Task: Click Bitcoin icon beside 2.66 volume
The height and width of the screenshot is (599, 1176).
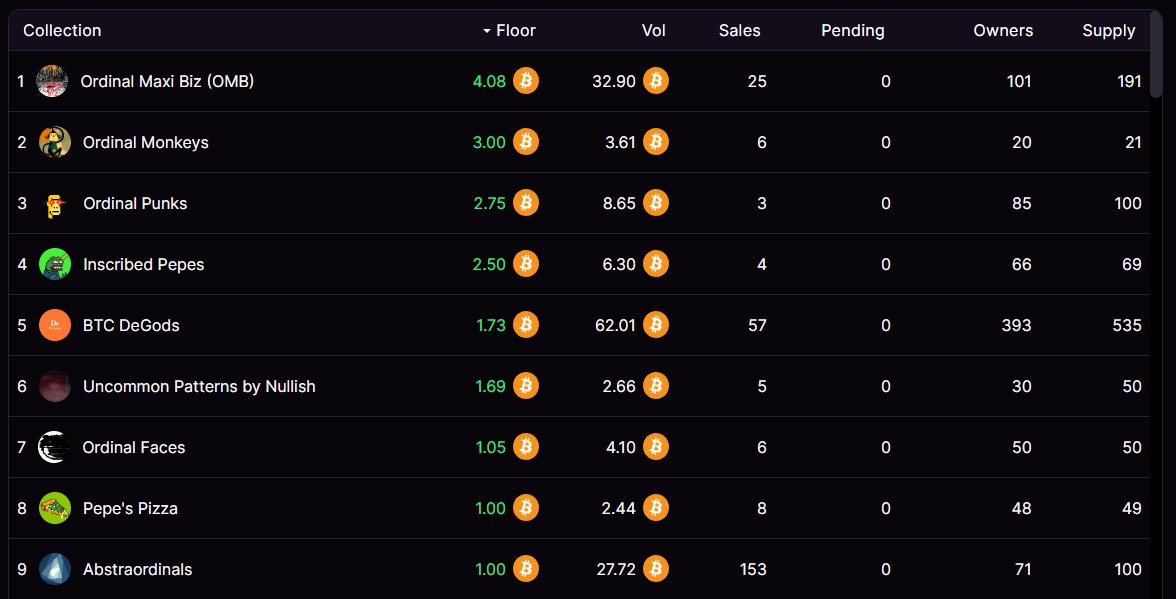Action: pyautogui.click(x=656, y=386)
